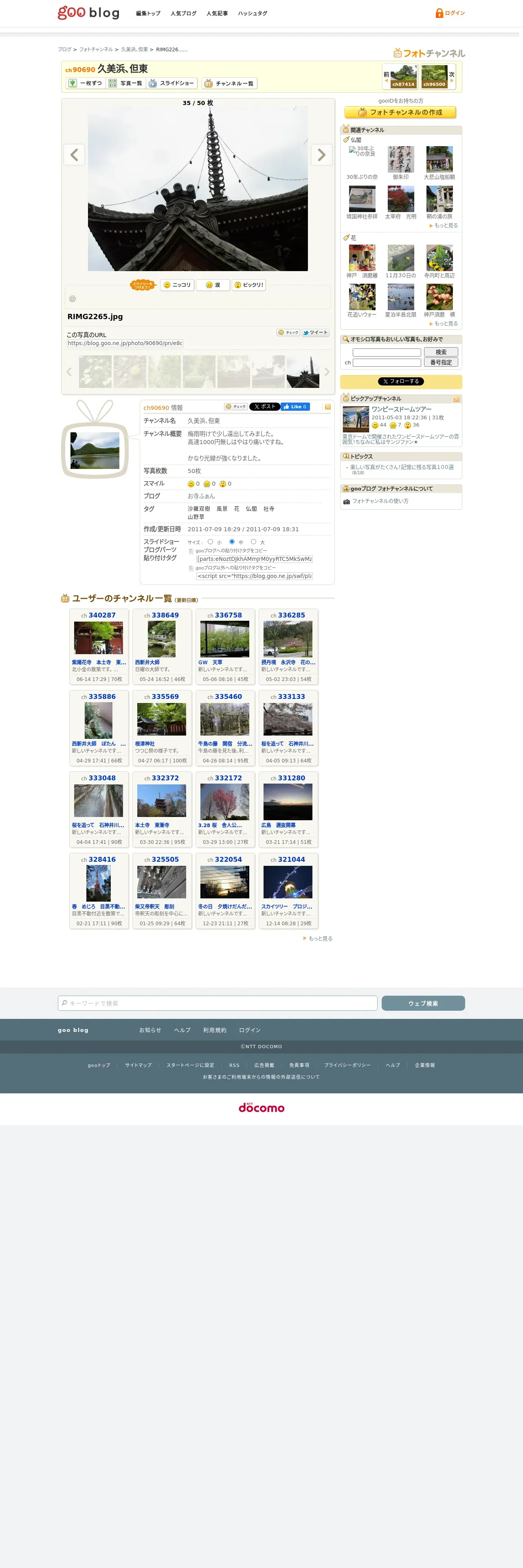The image size is (523, 1568).
Task: Select large (大) slideshow size
Action: (x=253, y=542)
